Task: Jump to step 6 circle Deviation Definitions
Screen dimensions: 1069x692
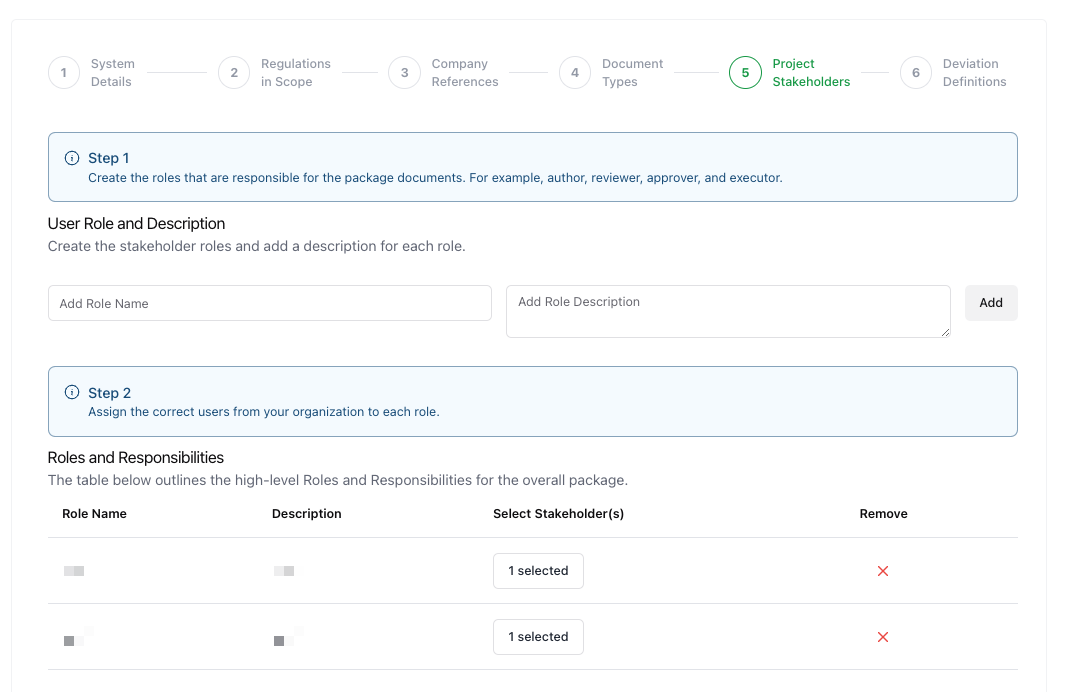Action: pyautogui.click(x=916, y=73)
